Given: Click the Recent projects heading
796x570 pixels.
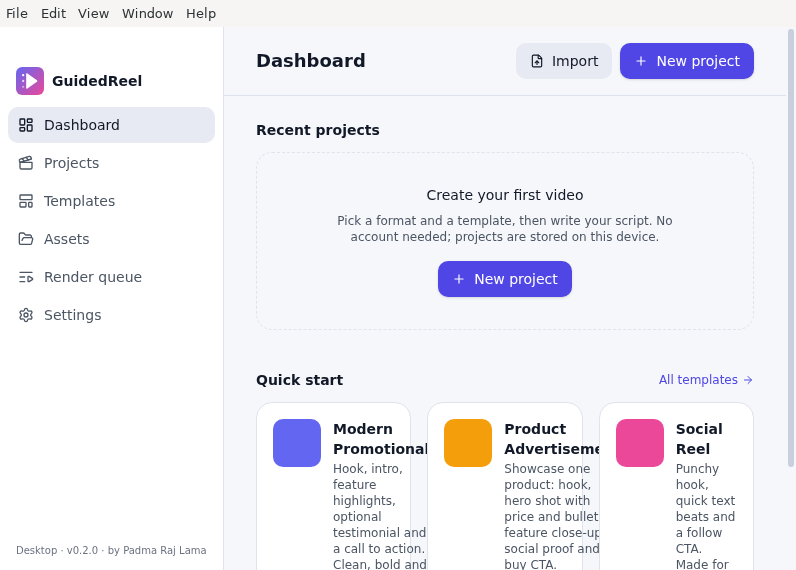Looking at the screenshot, I should [318, 130].
